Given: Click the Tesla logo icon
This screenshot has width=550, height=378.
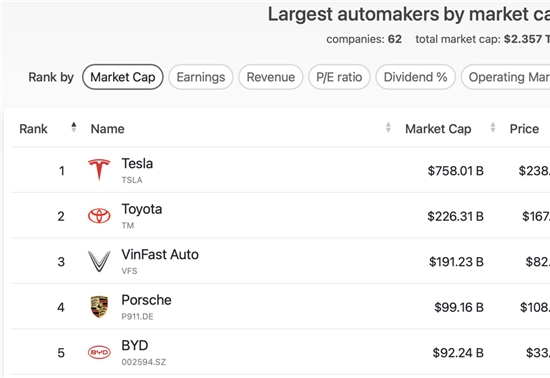Looking at the screenshot, I should tap(99, 170).
